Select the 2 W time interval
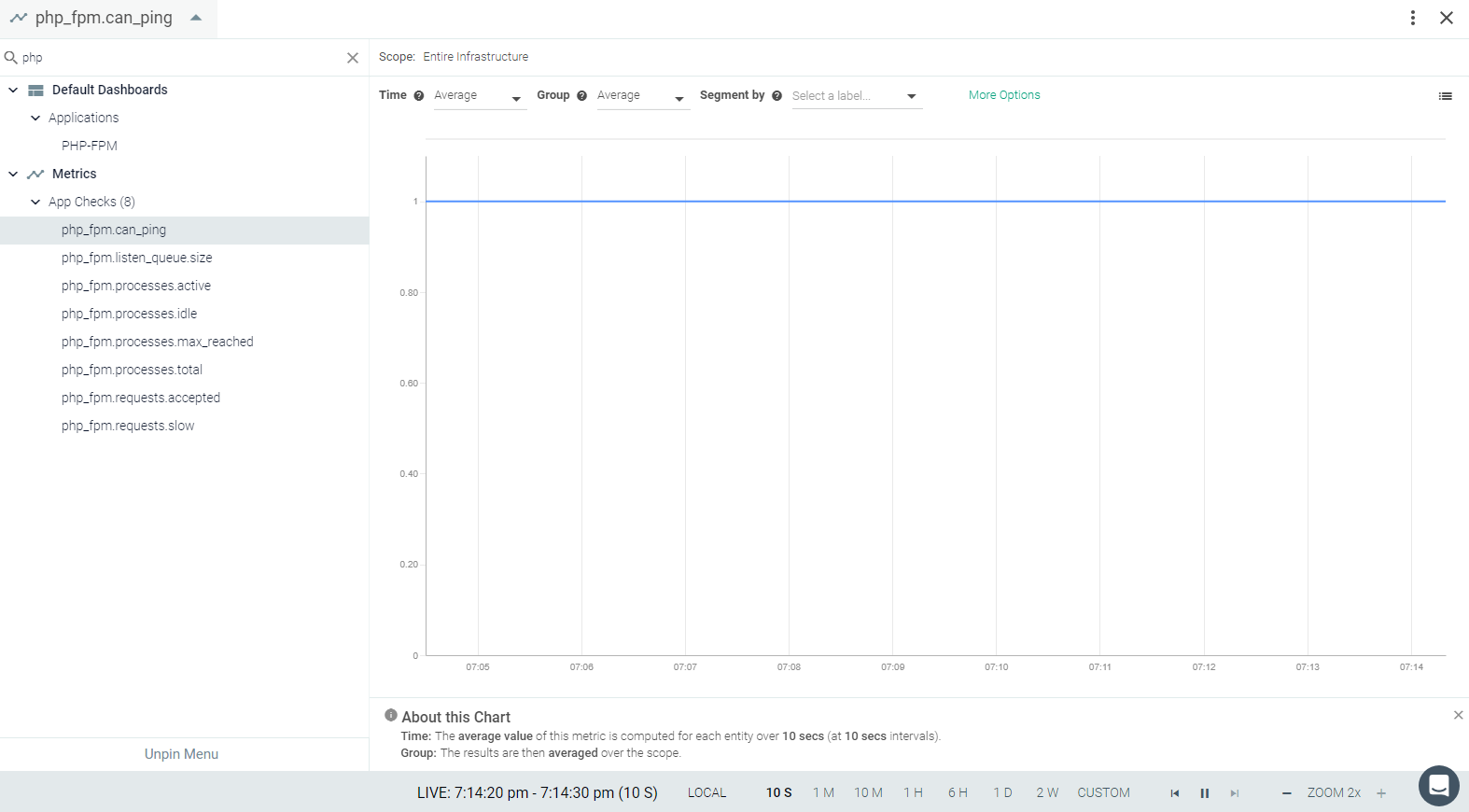The image size is (1469, 812). 1047,793
